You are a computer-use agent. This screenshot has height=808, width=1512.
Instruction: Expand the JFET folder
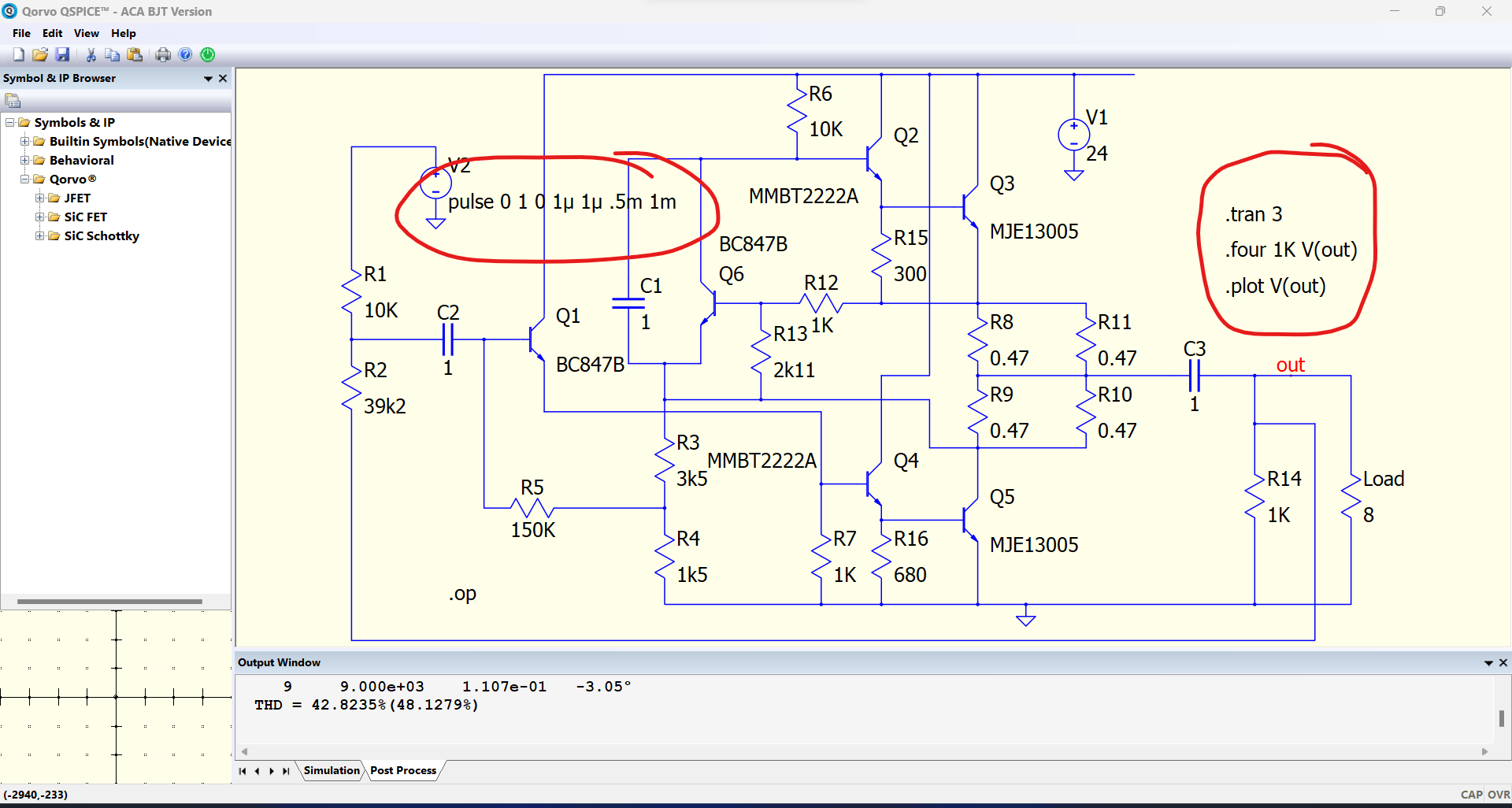[x=39, y=198]
